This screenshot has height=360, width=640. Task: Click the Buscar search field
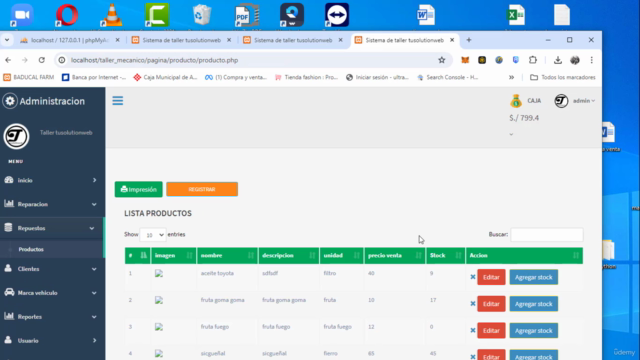547,235
